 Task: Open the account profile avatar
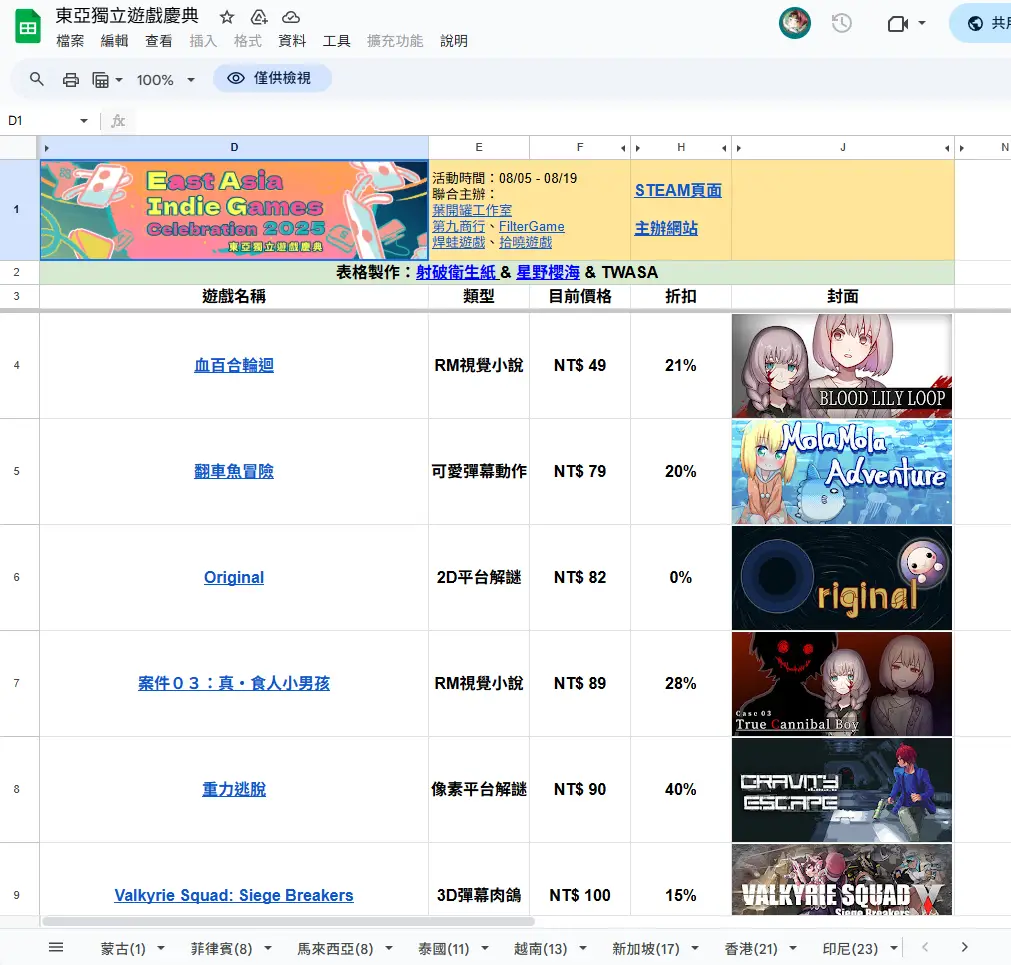coord(794,23)
